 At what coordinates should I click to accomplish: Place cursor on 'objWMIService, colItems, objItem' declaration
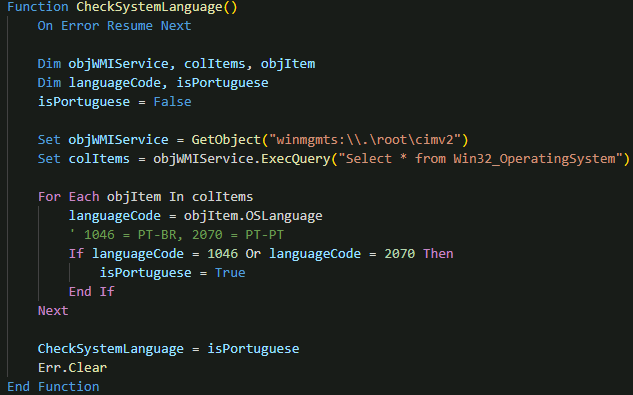point(192,64)
